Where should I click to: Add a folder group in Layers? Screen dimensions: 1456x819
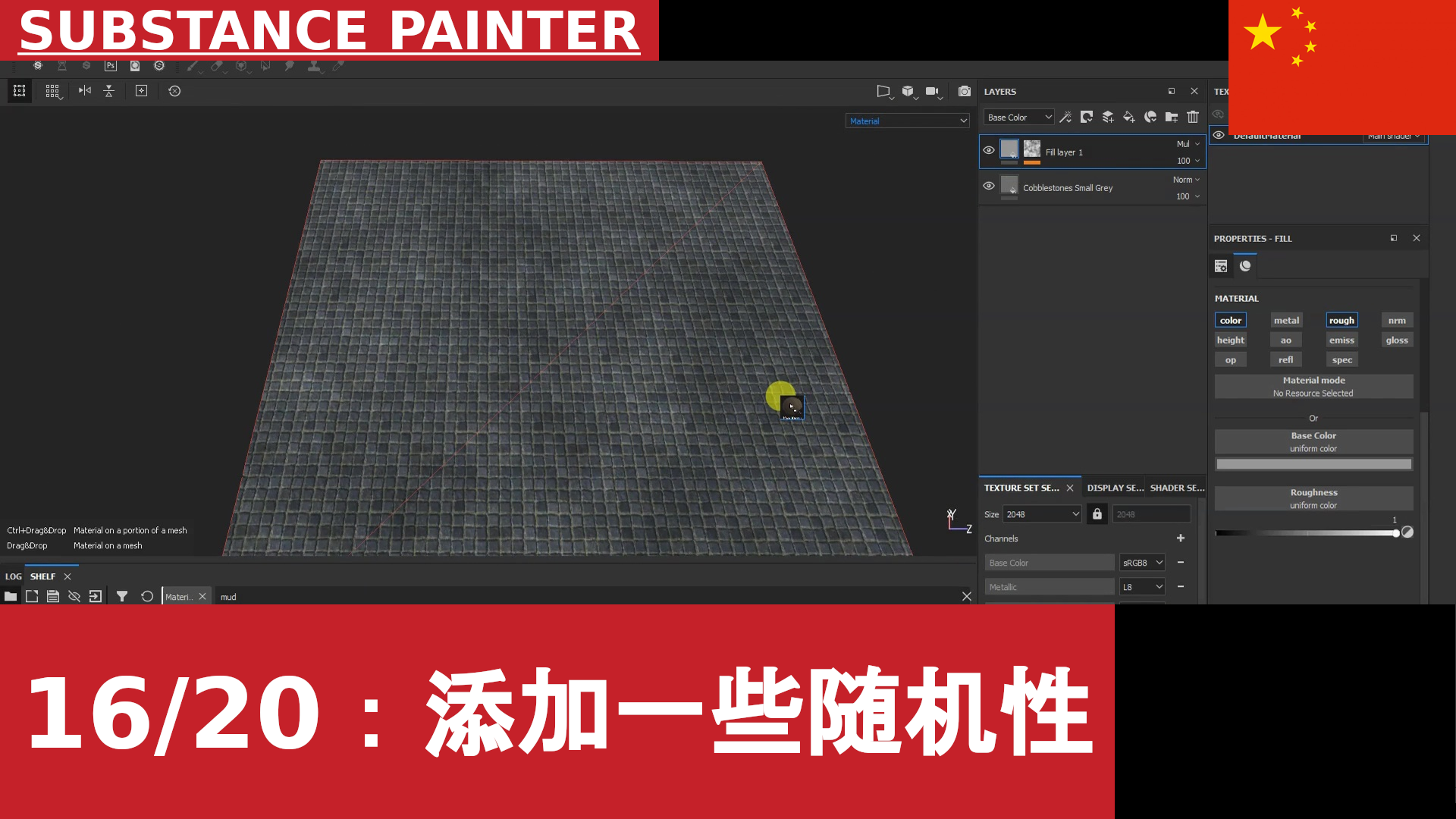(x=1172, y=117)
